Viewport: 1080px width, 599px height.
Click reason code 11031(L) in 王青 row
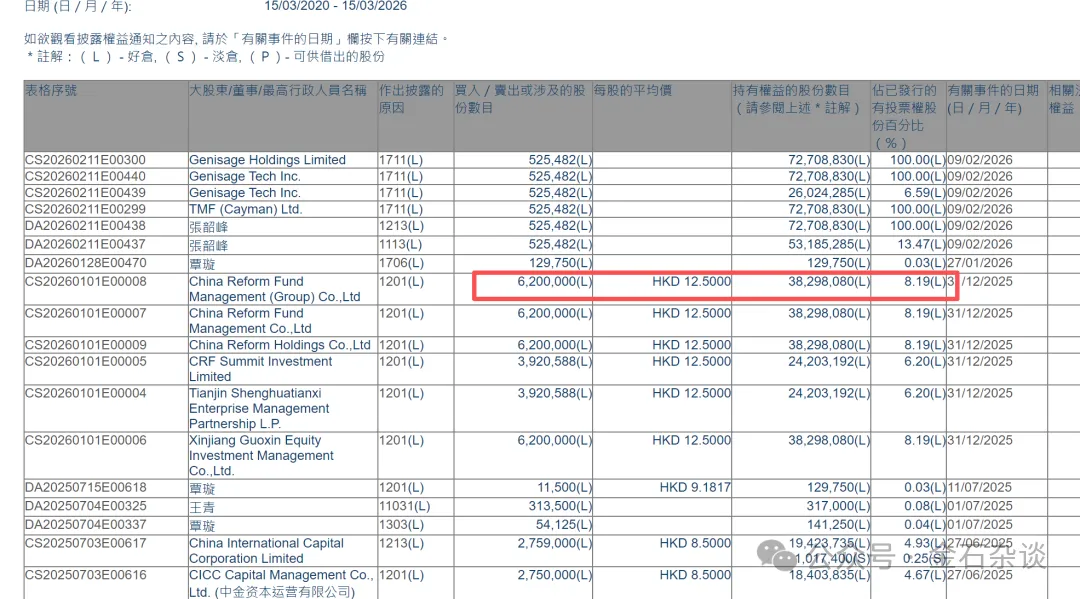click(404, 507)
